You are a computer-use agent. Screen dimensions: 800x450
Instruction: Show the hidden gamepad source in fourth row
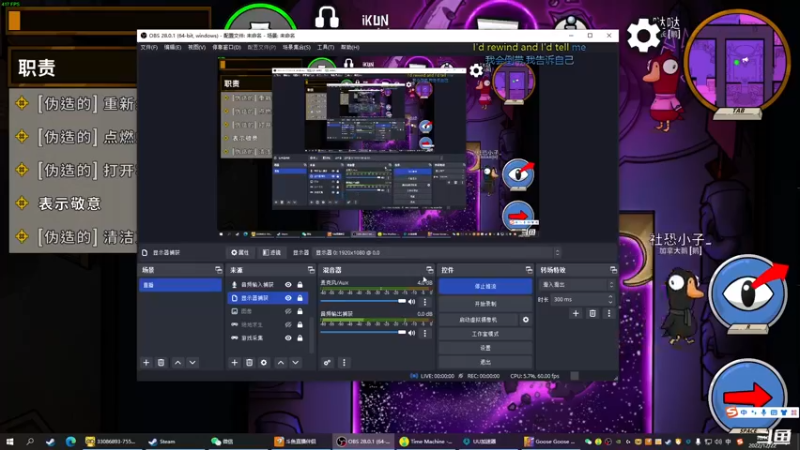click(288, 324)
